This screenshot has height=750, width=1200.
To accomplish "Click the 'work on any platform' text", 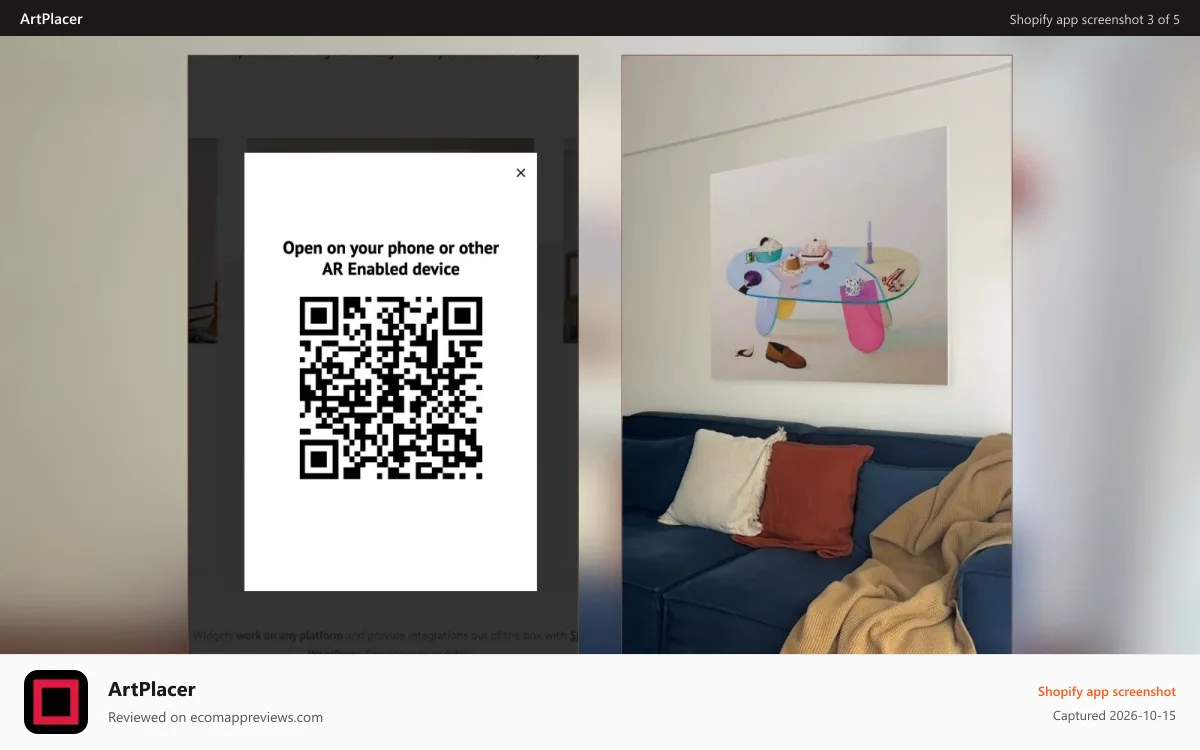I will [x=290, y=635].
